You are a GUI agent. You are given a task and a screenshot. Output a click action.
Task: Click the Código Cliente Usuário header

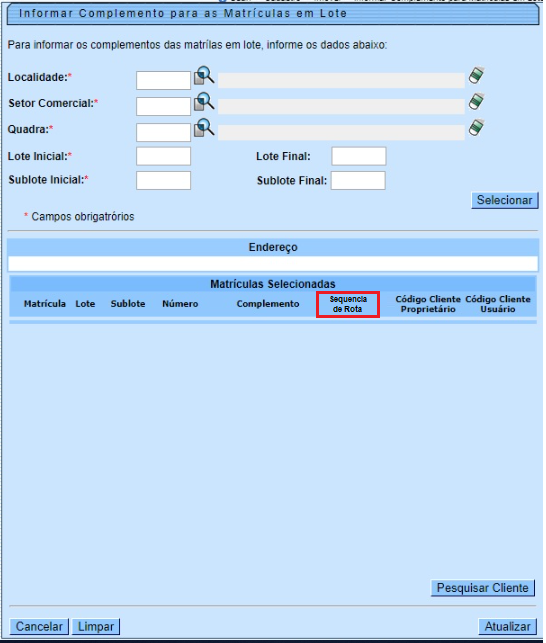(498, 304)
